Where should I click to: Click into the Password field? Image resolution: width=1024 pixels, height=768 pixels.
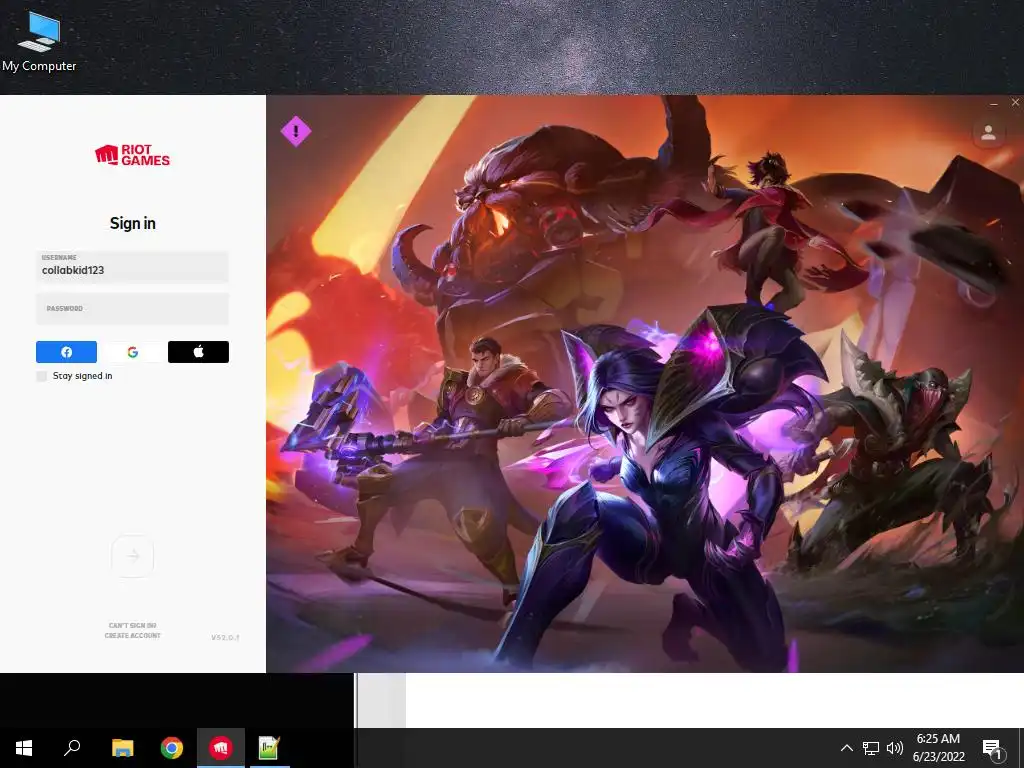point(133,308)
